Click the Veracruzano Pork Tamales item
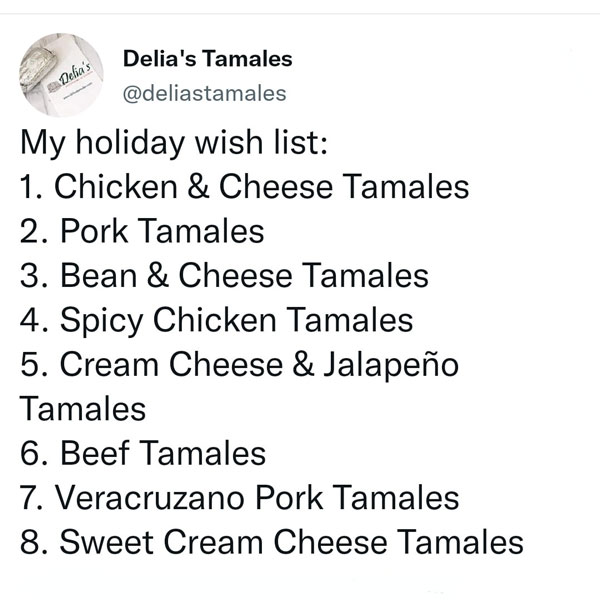 point(240,498)
